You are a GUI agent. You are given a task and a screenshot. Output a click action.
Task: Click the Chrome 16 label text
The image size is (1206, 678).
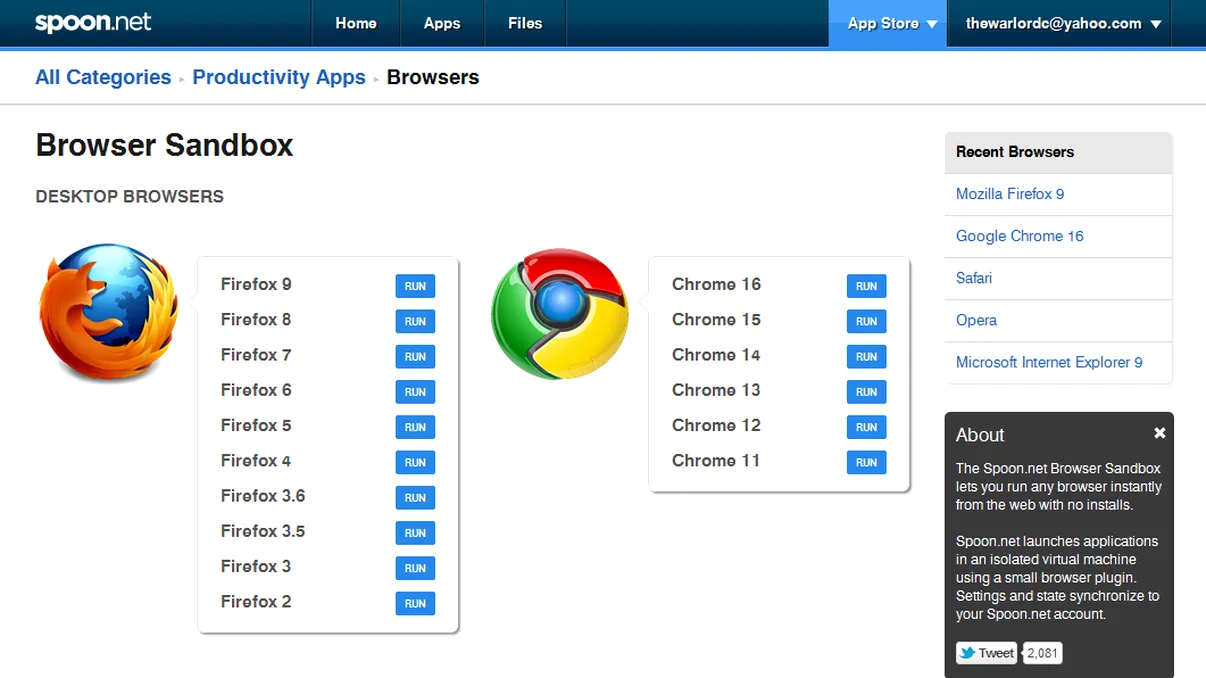tap(716, 284)
